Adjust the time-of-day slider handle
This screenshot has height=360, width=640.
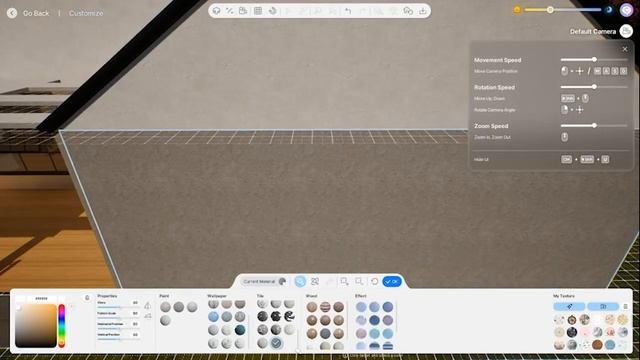pos(550,9)
